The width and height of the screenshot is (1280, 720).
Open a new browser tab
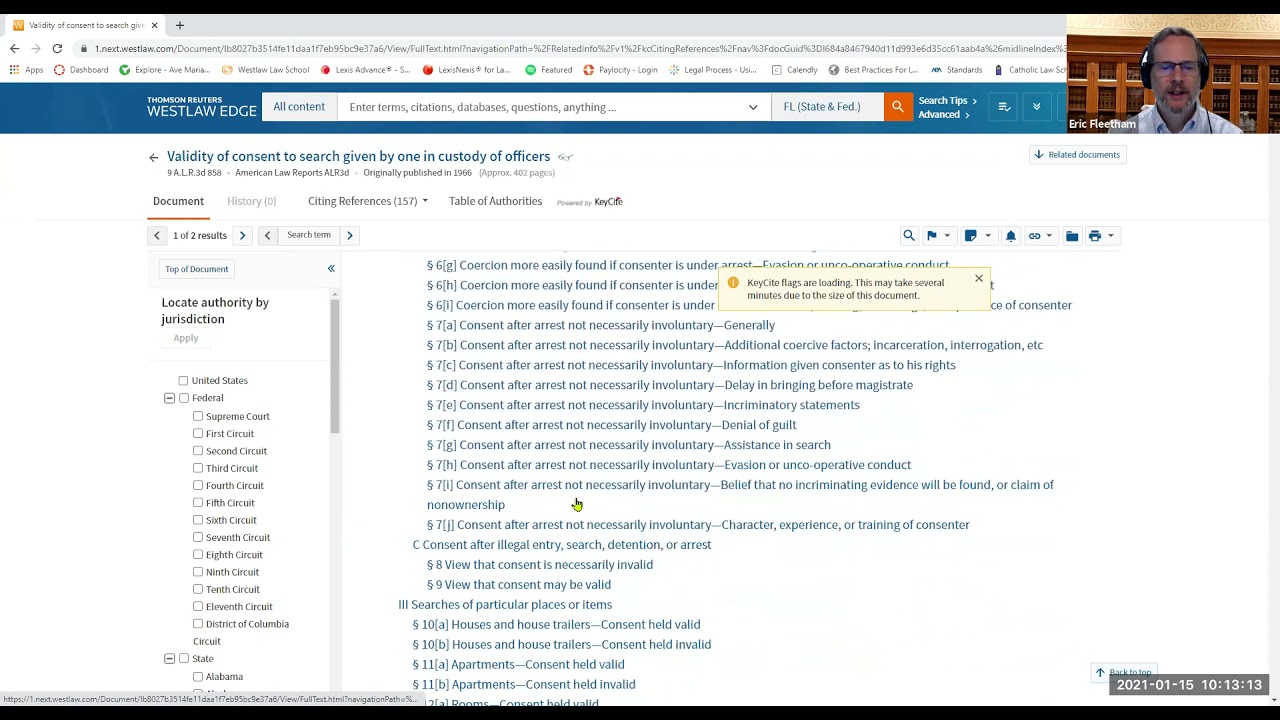[180, 25]
